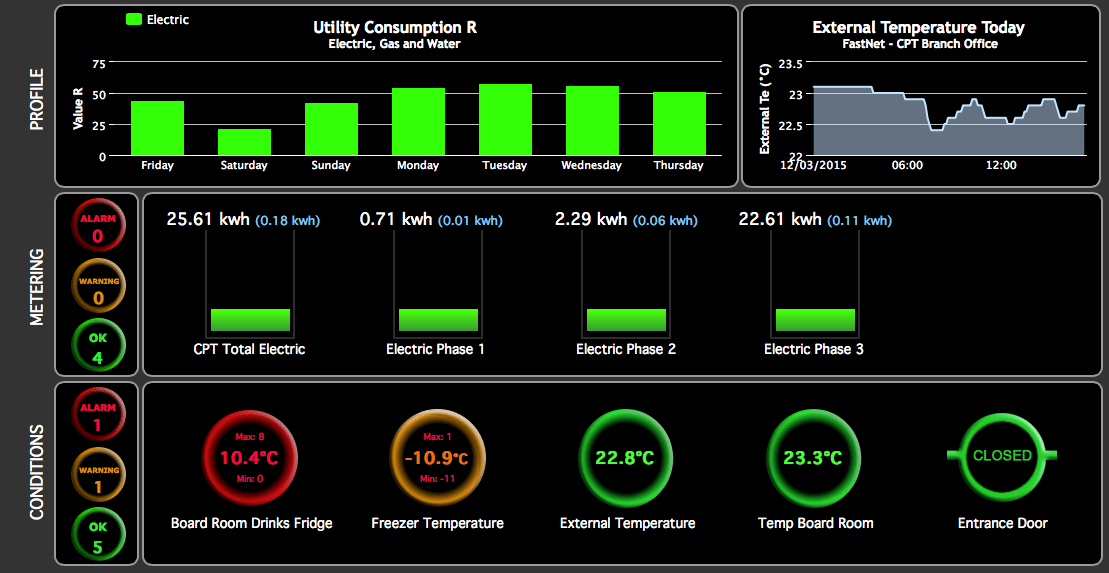Click the Conditions OK status indicator

click(98, 537)
